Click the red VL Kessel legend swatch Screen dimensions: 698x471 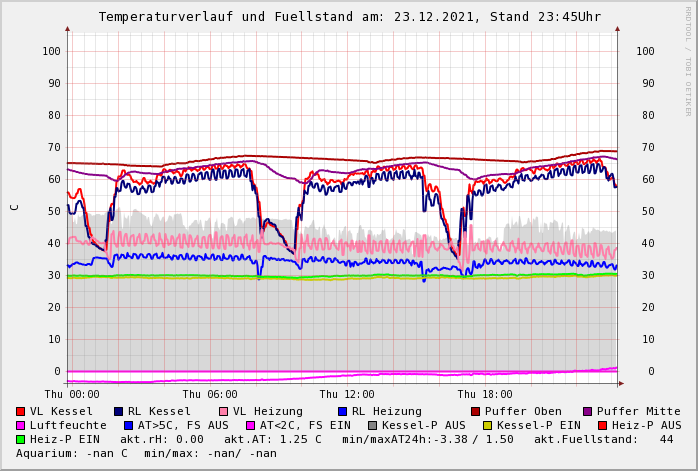point(20,411)
